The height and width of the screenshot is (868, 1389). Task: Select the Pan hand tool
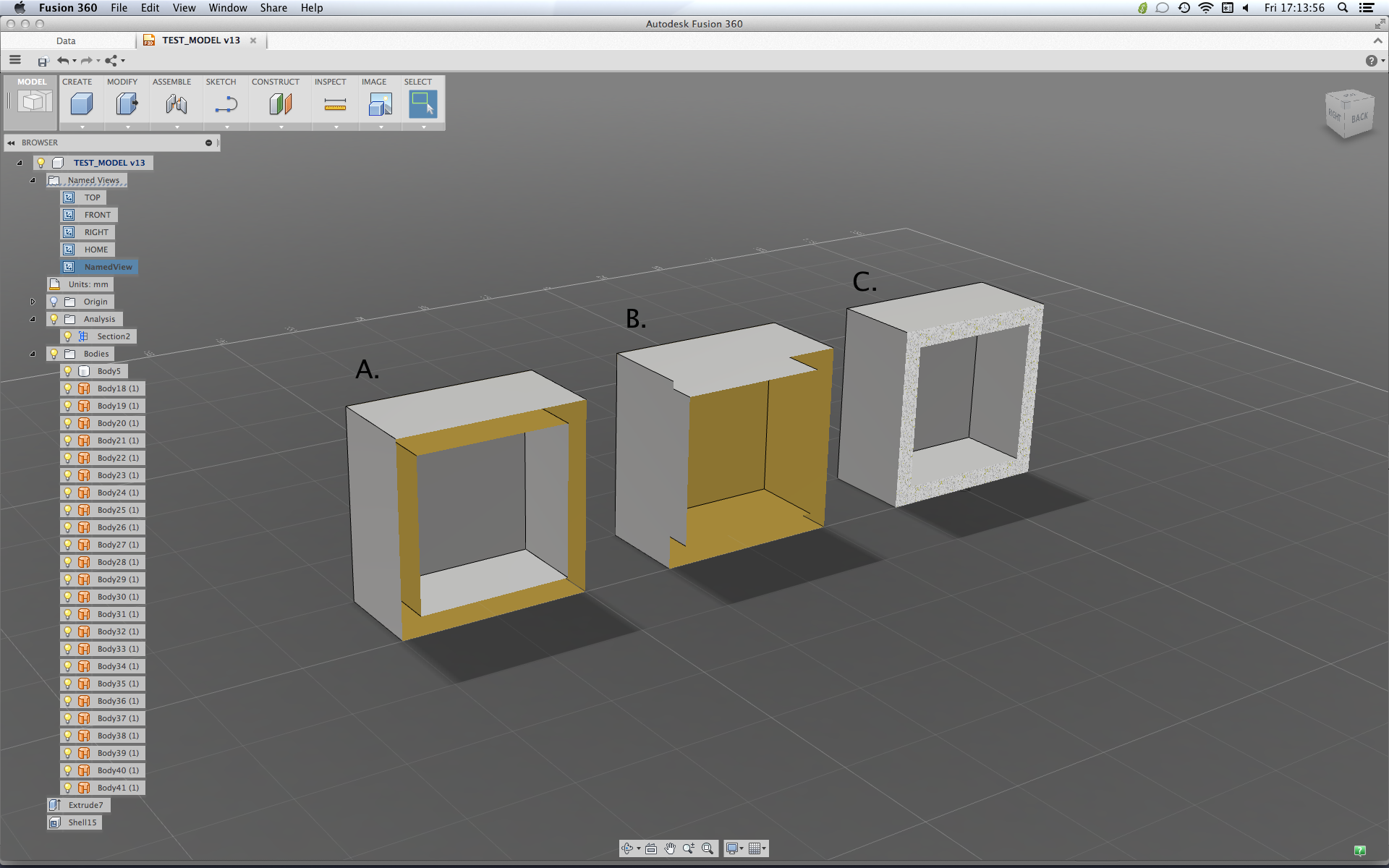tap(670, 848)
